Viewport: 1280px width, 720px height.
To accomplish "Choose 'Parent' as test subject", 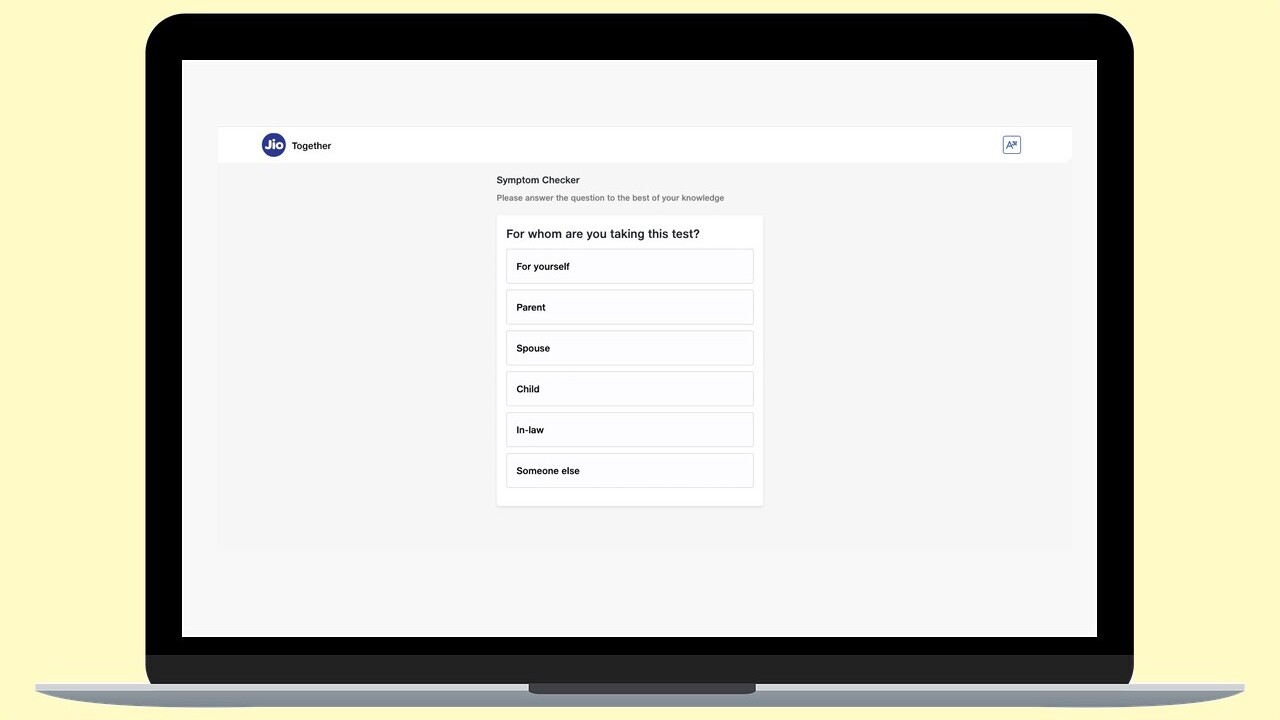I will 629,308.
